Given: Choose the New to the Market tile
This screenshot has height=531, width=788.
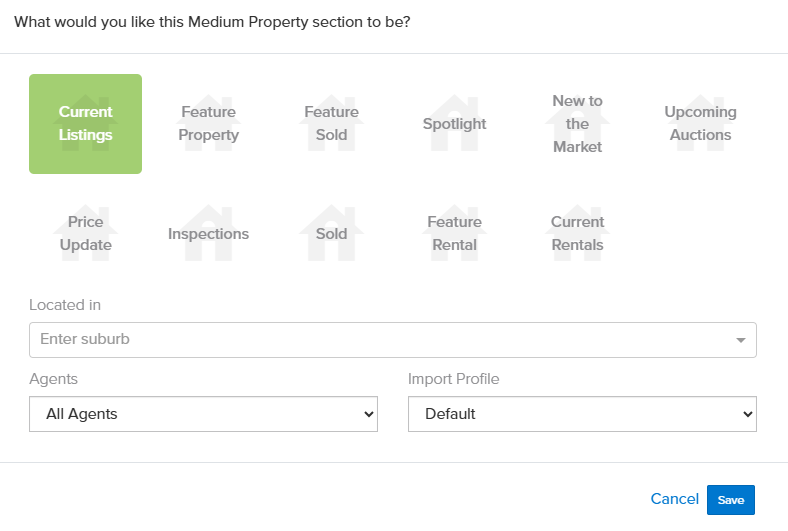Looking at the screenshot, I should pos(577,124).
